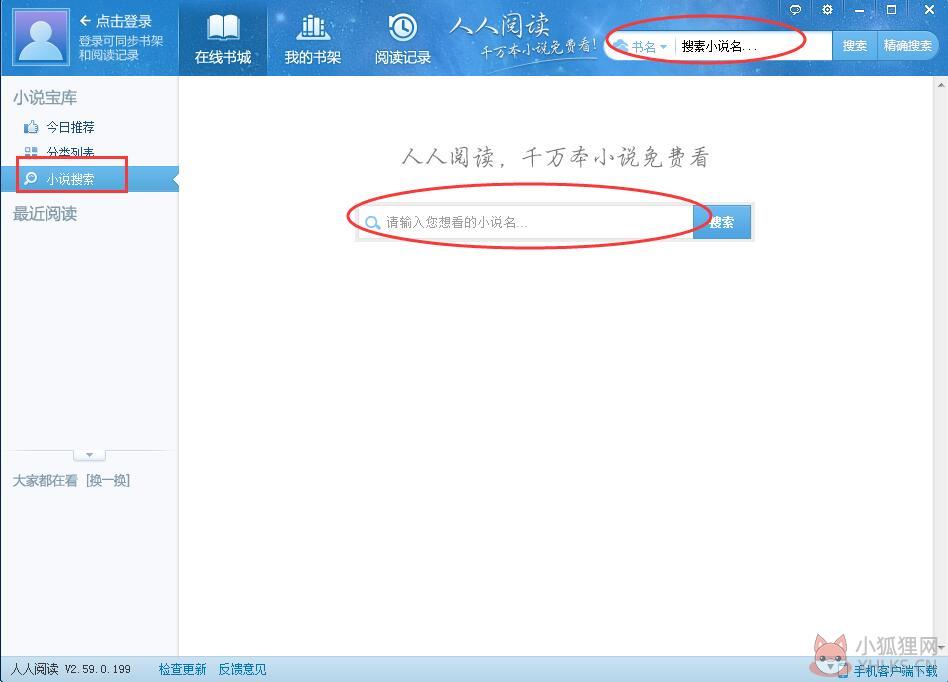Click the 点击登录 login link
Viewport: 948px width, 682px height.
tap(115, 21)
